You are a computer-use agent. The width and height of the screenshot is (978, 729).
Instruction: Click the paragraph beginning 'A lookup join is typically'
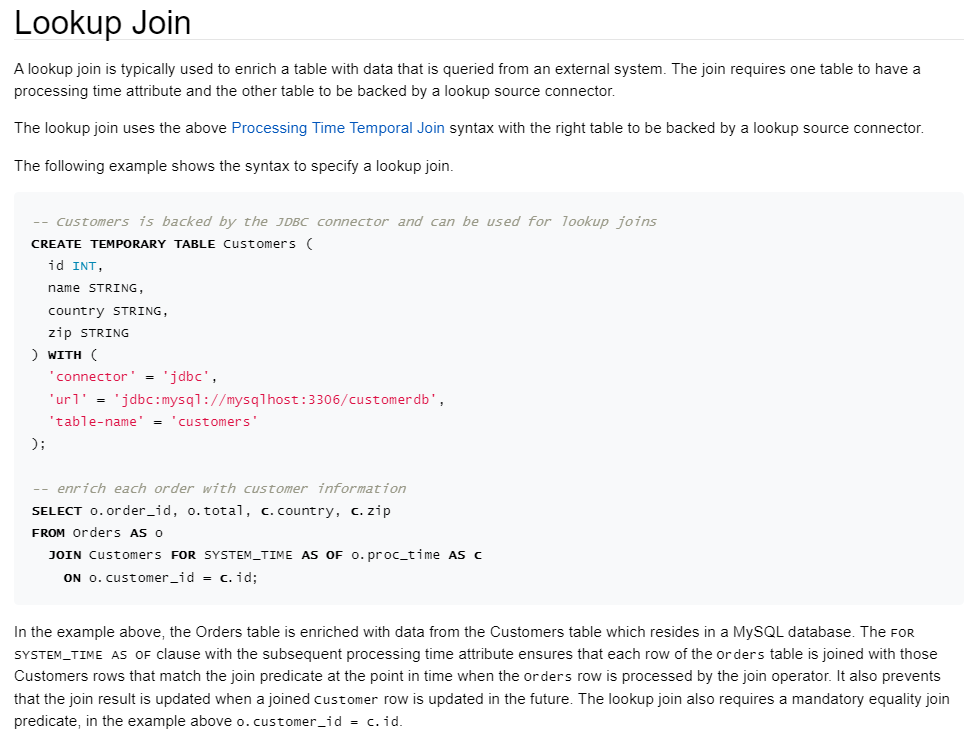[467, 80]
